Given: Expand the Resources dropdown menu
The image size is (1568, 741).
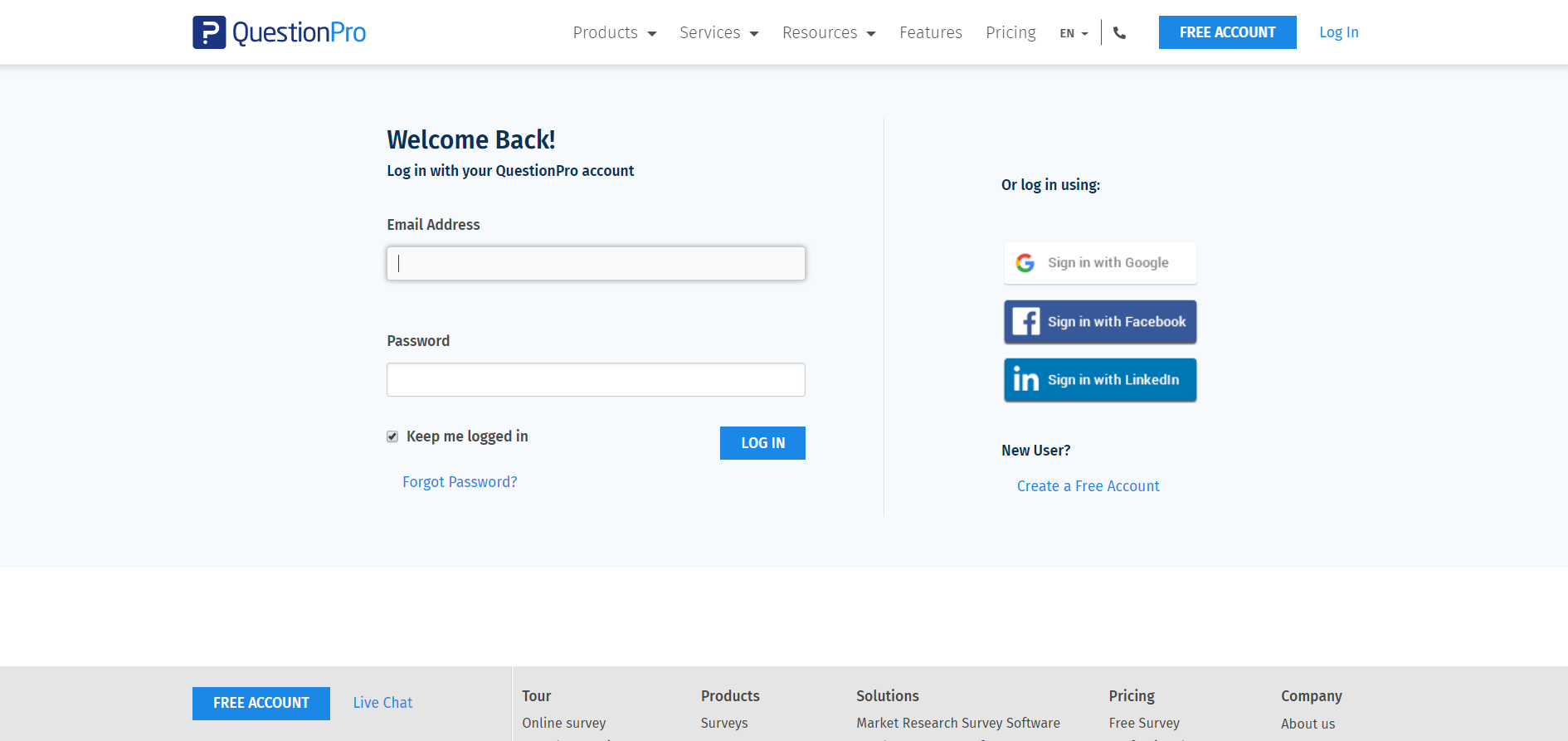Looking at the screenshot, I should [829, 32].
